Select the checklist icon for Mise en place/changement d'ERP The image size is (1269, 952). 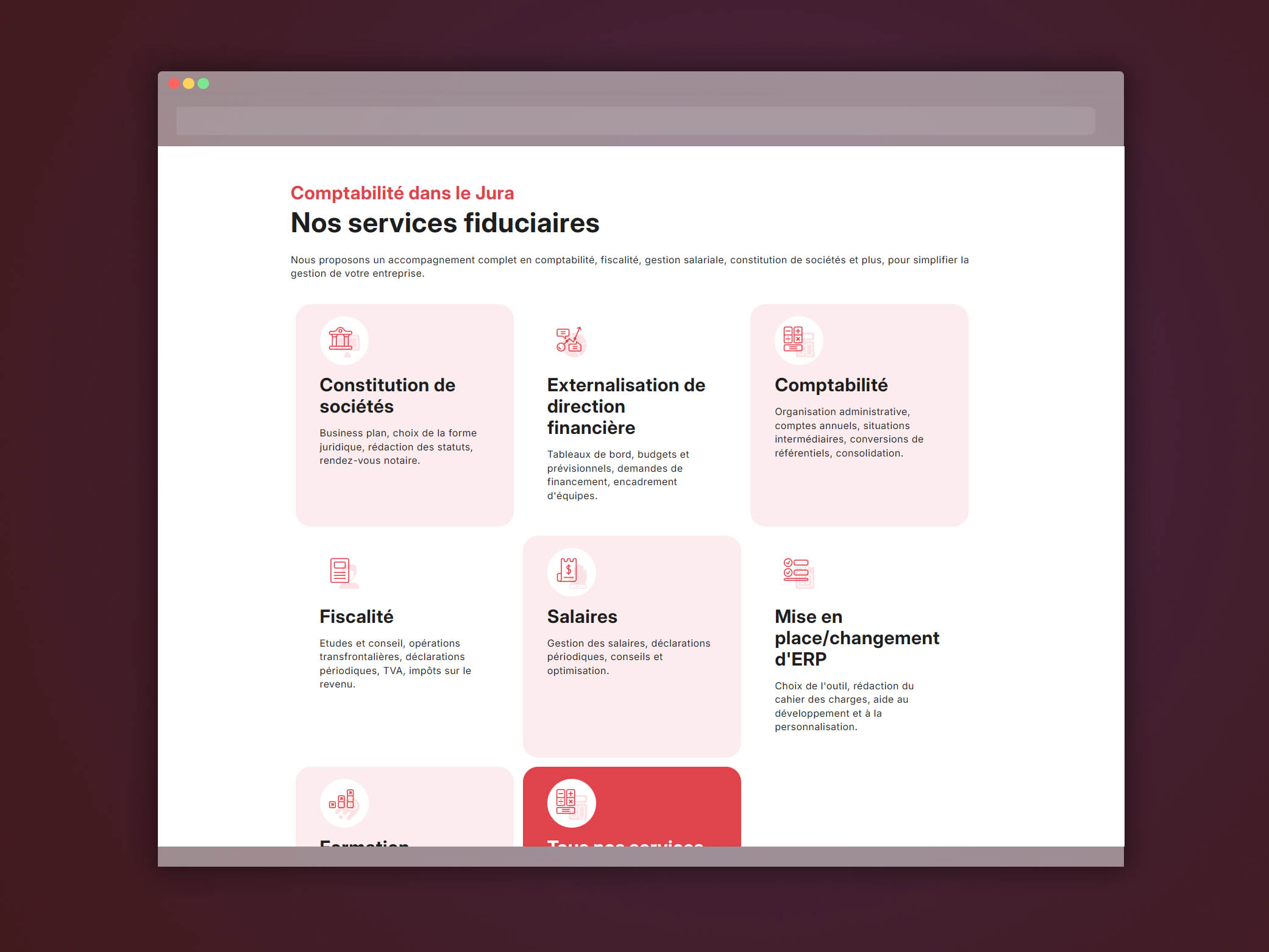click(797, 572)
